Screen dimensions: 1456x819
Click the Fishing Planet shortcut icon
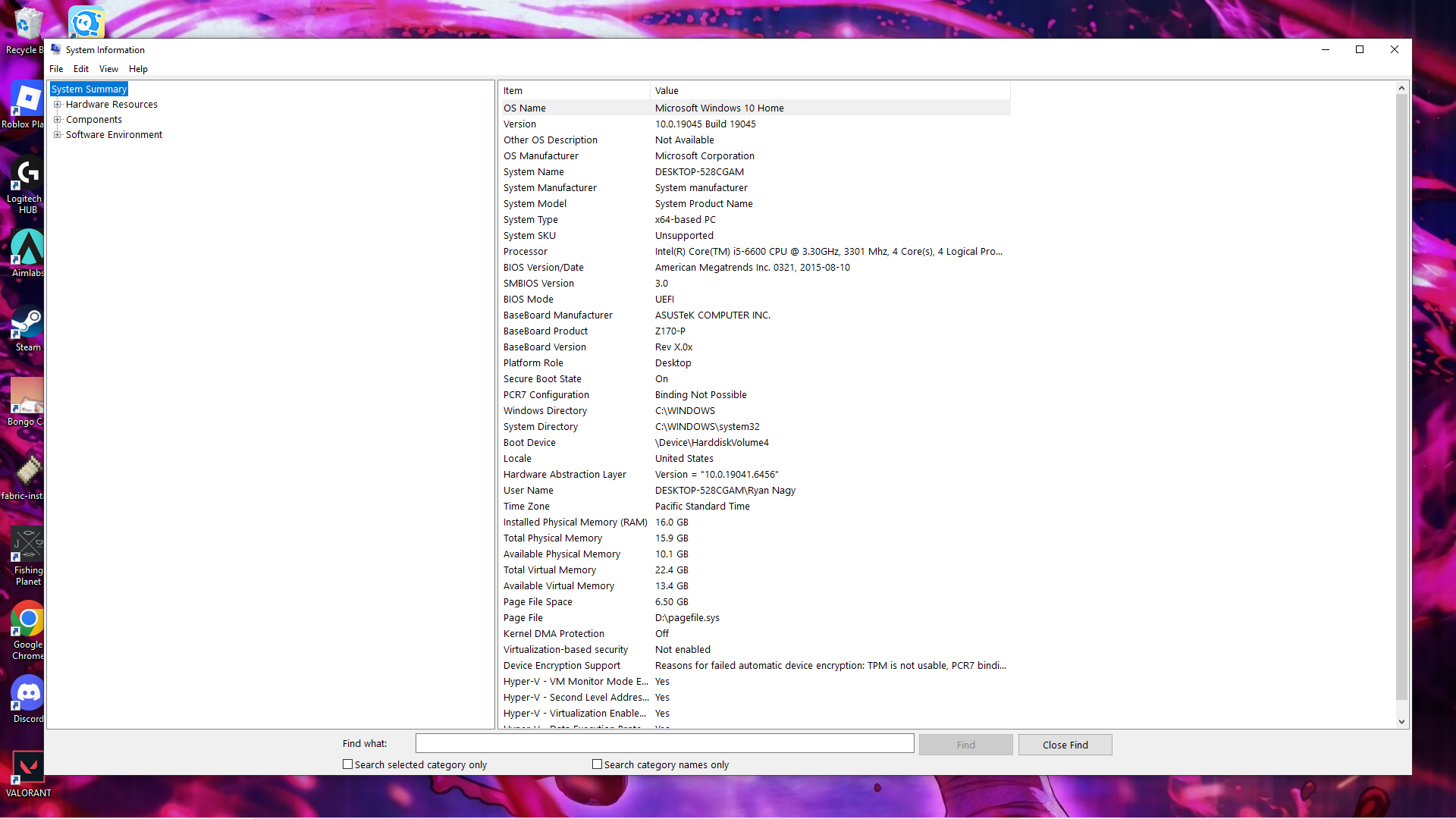pos(27,546)
